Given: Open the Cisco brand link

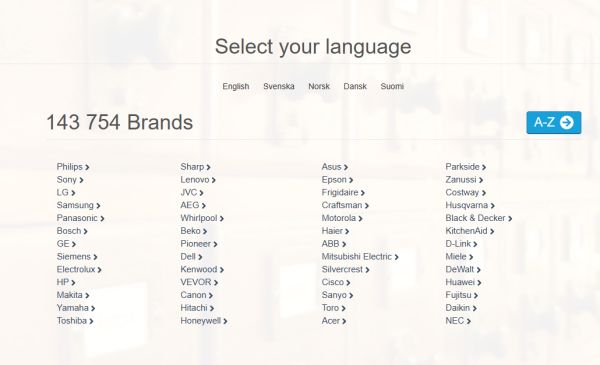Looking at the screenshot, I should [336, 282].
